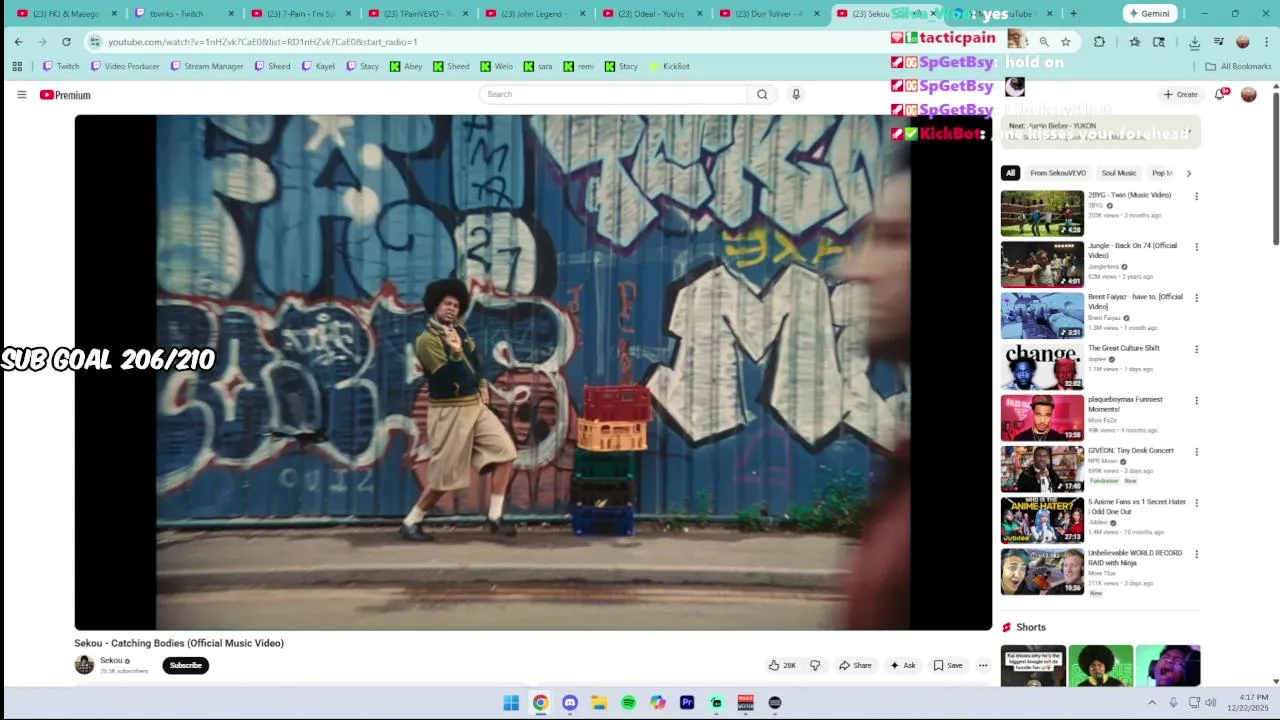Open the Video Producer bookmark

pos(124,66)
